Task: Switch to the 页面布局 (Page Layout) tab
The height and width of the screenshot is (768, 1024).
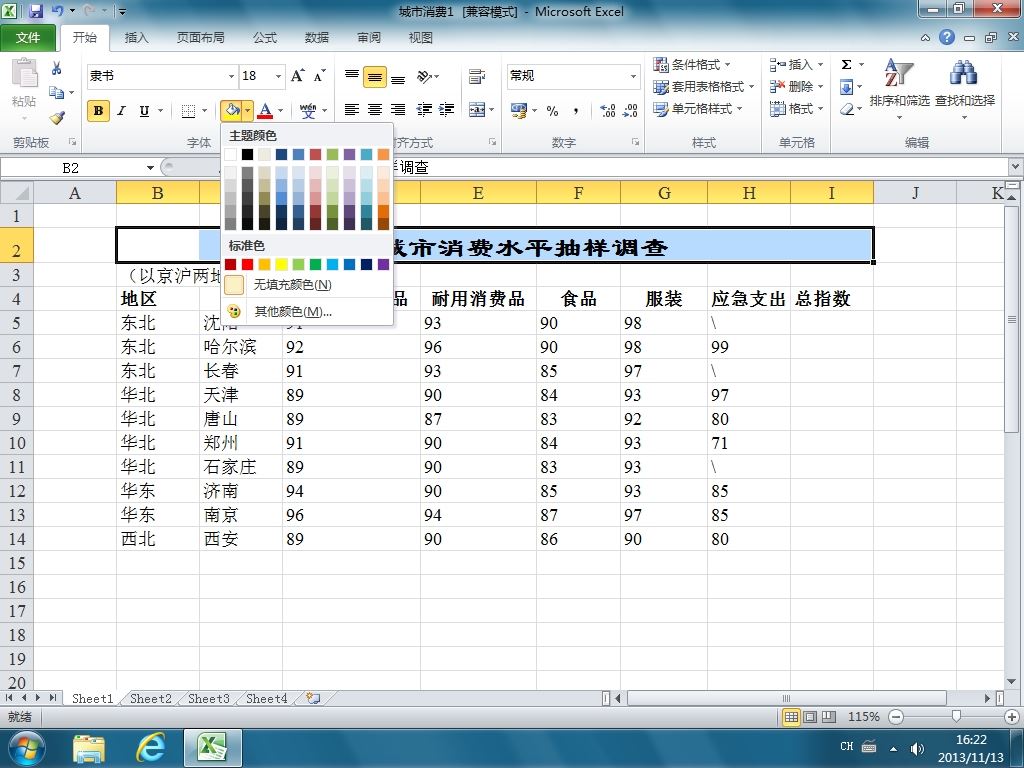Action: (200, 38)
